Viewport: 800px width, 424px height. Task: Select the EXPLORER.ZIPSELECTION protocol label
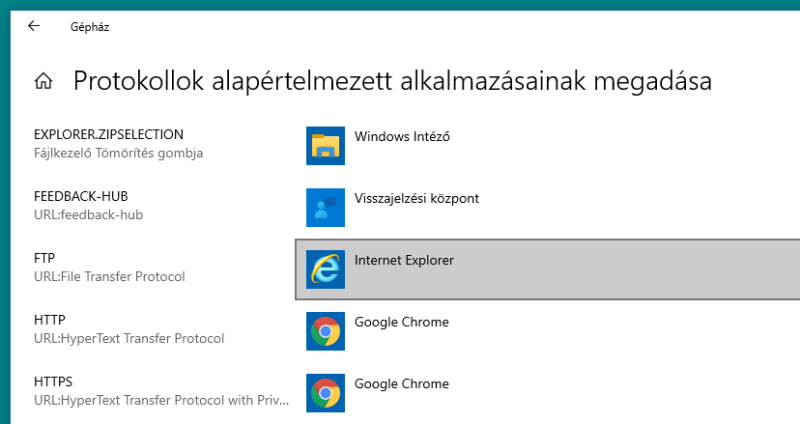click(x=109, y=134)
